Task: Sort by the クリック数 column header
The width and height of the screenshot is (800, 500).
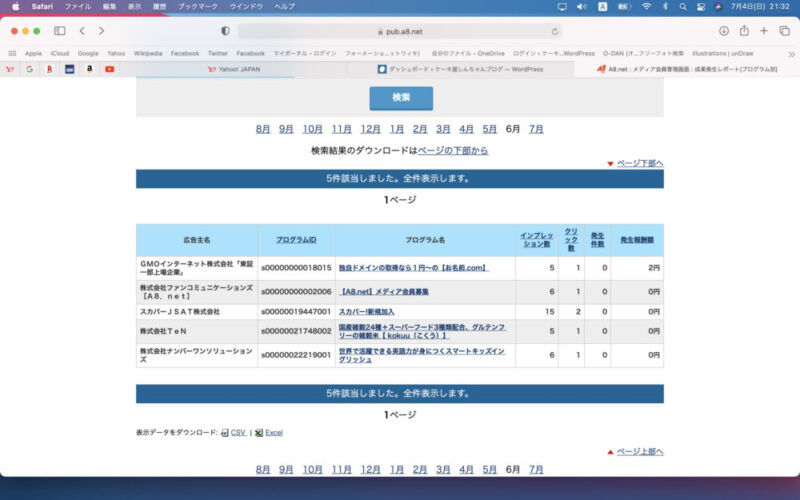Action: coord(571,240)
